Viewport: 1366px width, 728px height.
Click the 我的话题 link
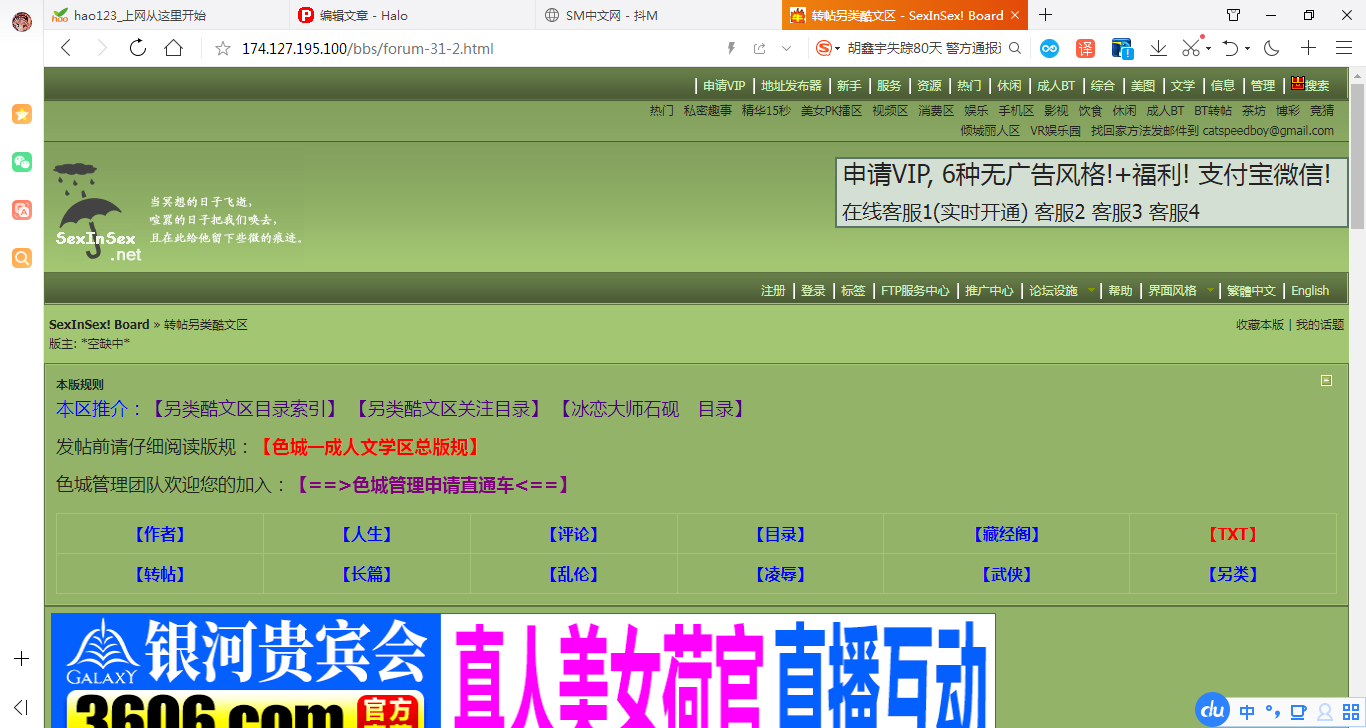[x=1320, y=325]
